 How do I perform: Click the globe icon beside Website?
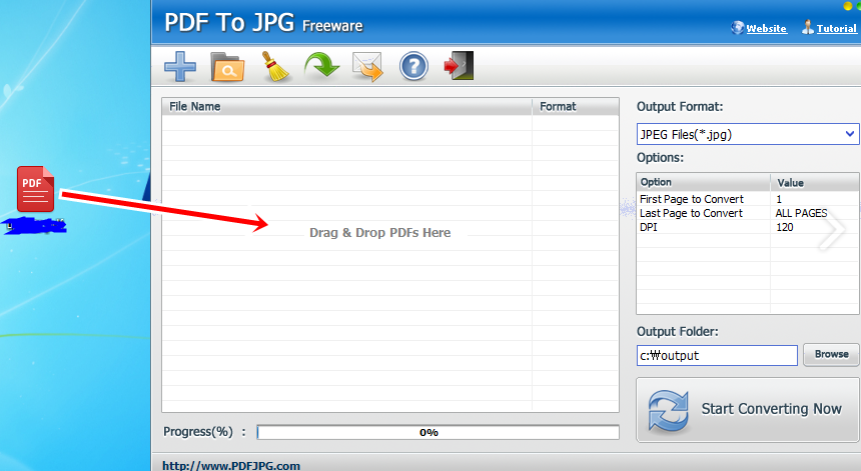(737, 27)
